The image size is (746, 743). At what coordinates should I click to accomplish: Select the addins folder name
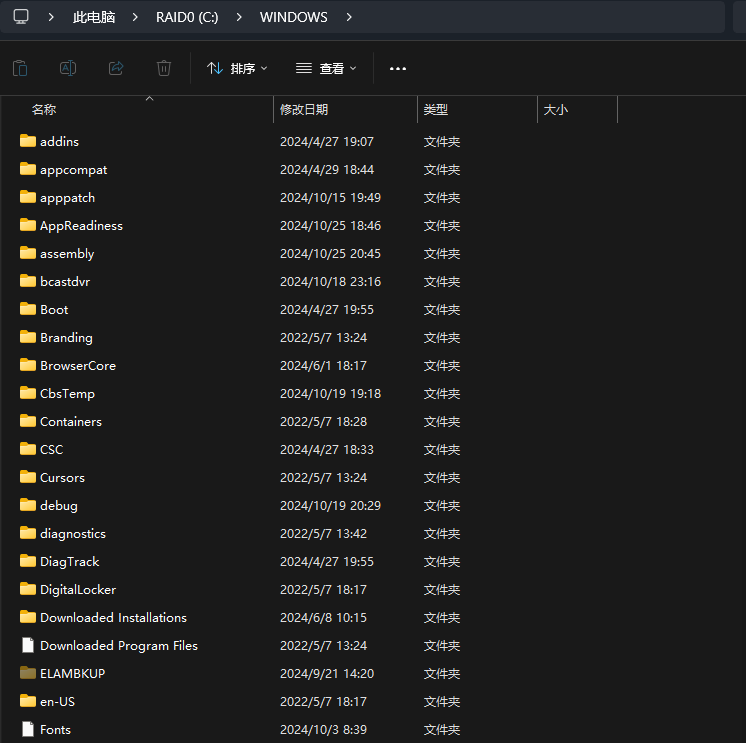(x=59, y=142)
